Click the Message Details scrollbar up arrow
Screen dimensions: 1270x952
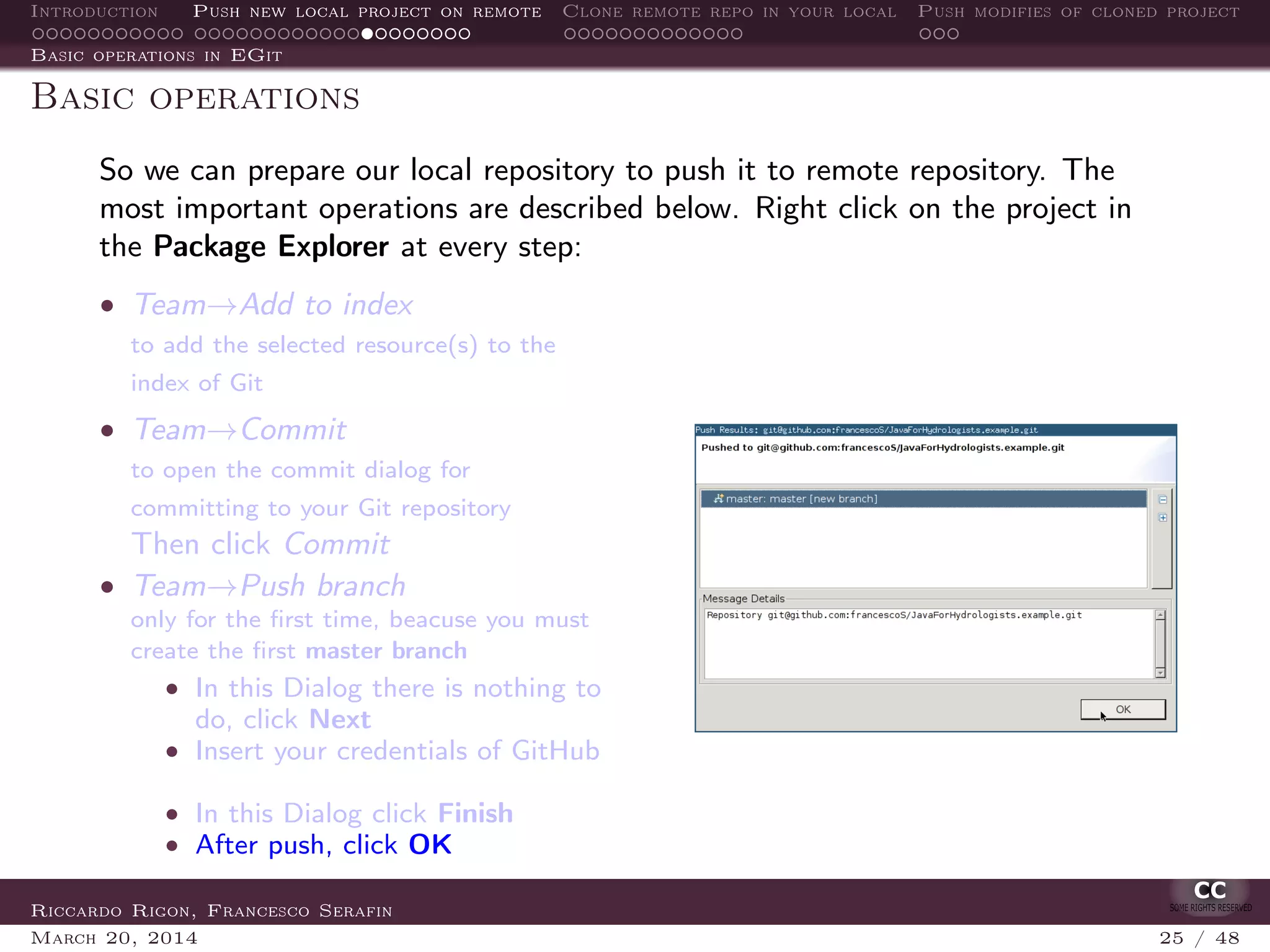1160,615
